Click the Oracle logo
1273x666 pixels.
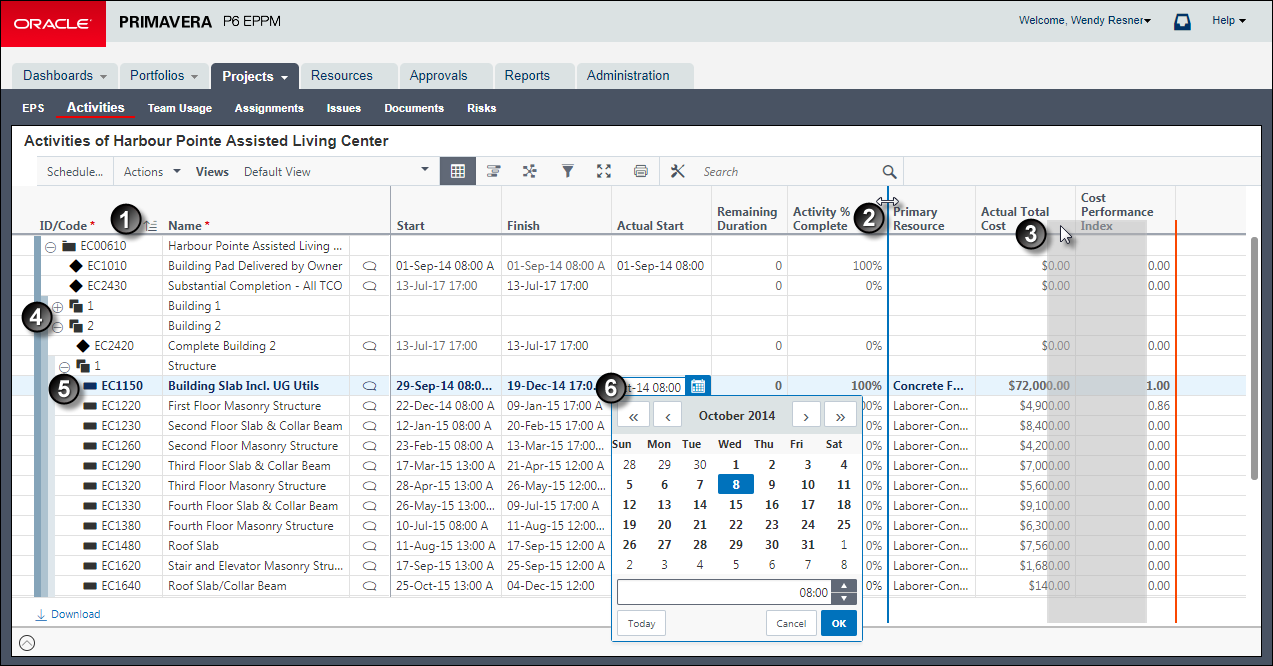coord(53,23)
